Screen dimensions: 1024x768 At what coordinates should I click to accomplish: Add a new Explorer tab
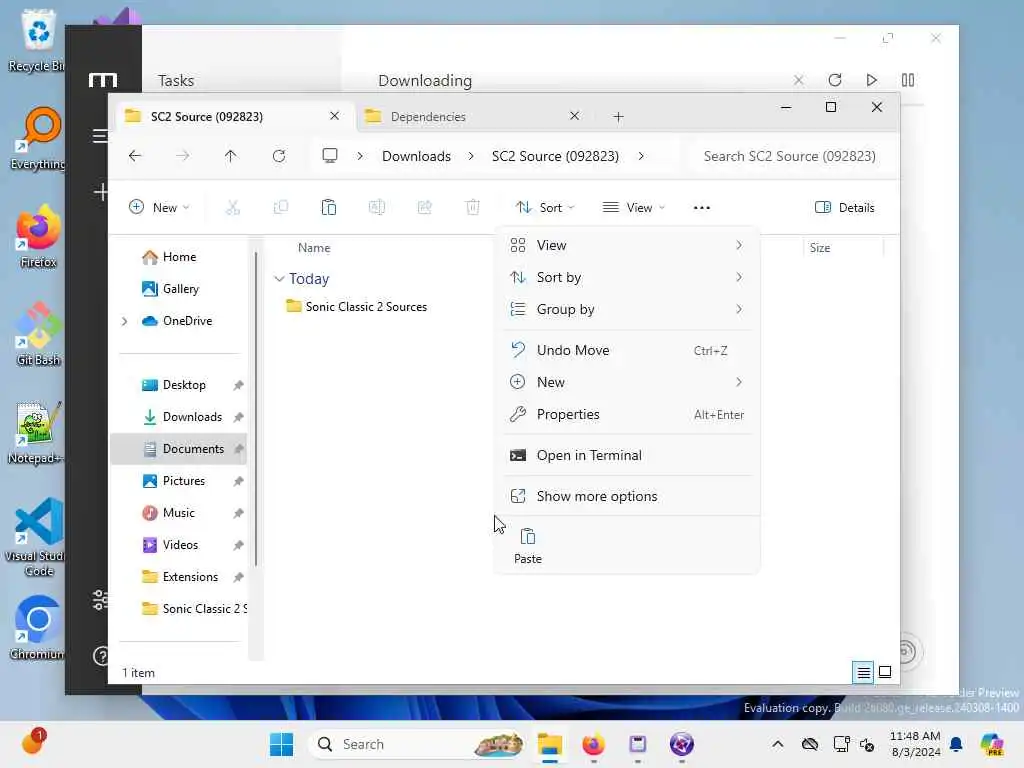click(x=618, y=117)
